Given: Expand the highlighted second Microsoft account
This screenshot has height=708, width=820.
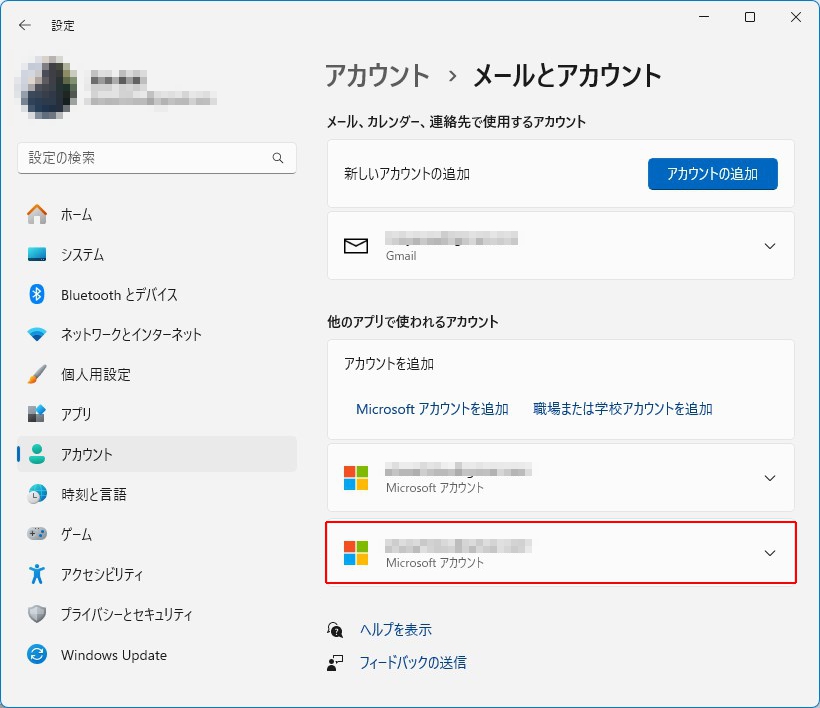Looking at the screenshot, I should [769, 553].
